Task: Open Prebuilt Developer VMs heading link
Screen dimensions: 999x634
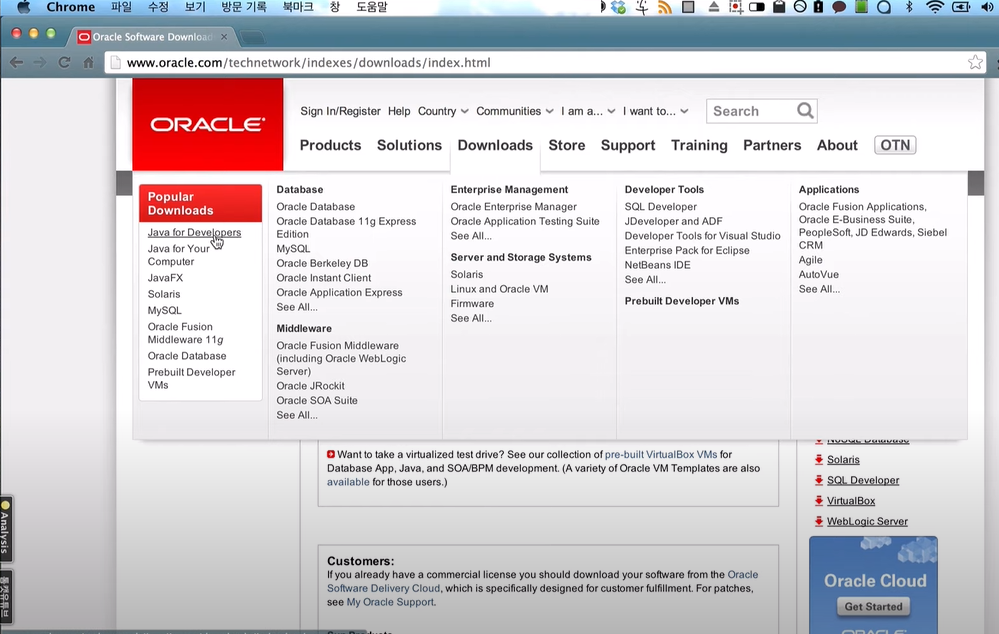Action: pyautogui.click(x=682, y=301)
